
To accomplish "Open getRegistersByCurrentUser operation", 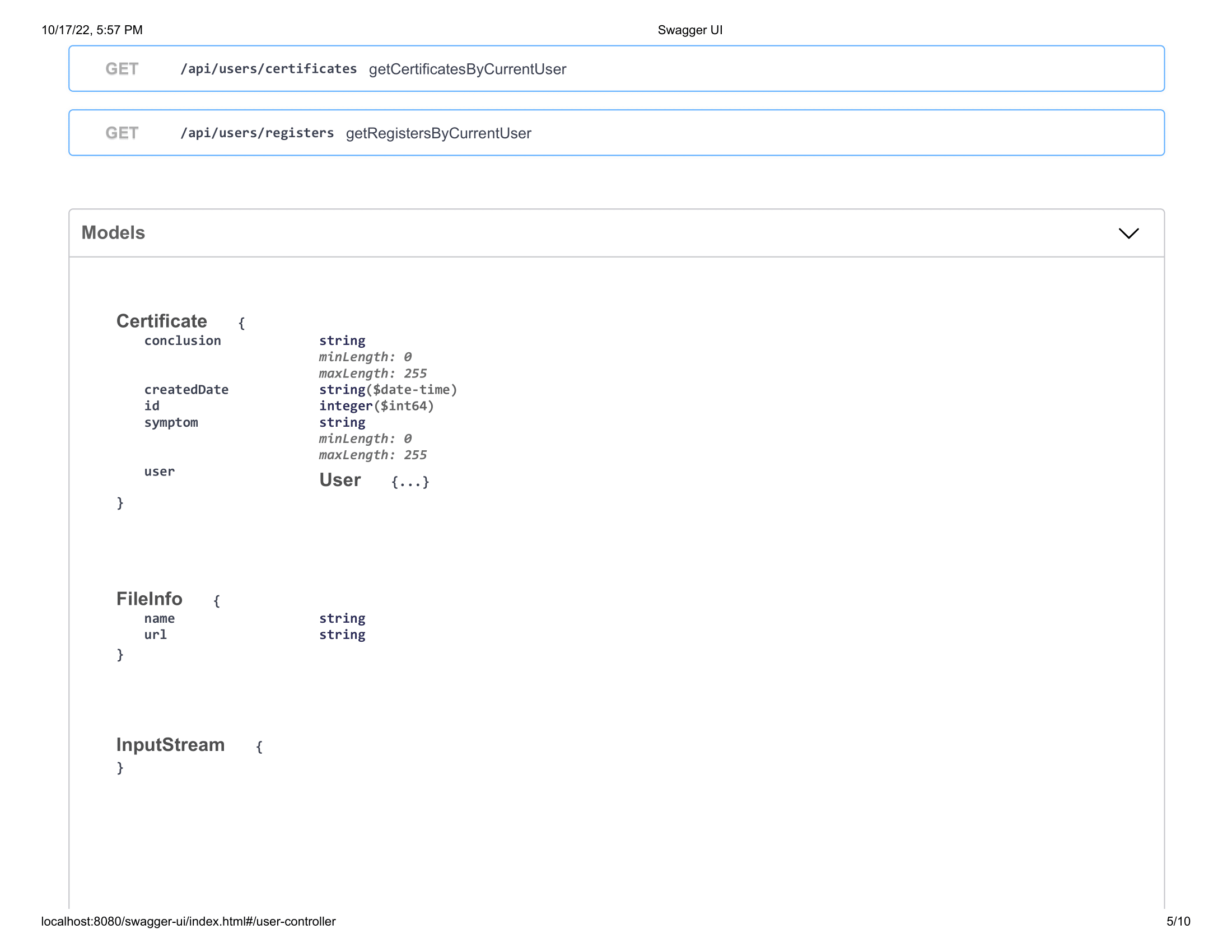I will tap(438, 133).
